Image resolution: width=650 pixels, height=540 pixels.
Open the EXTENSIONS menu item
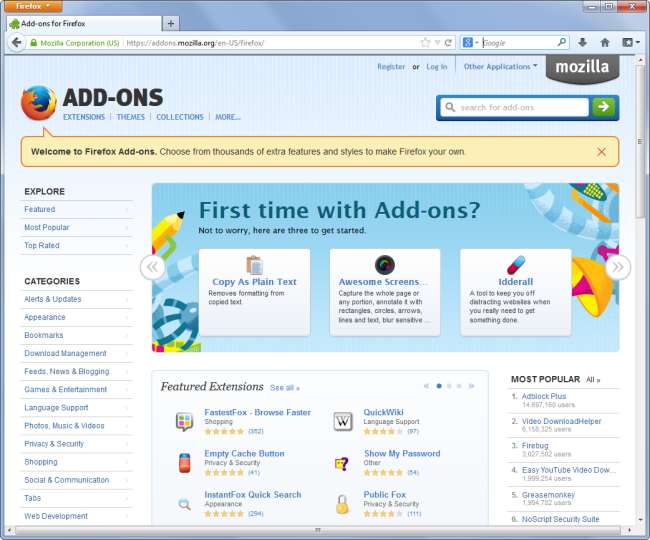point(84,117)
